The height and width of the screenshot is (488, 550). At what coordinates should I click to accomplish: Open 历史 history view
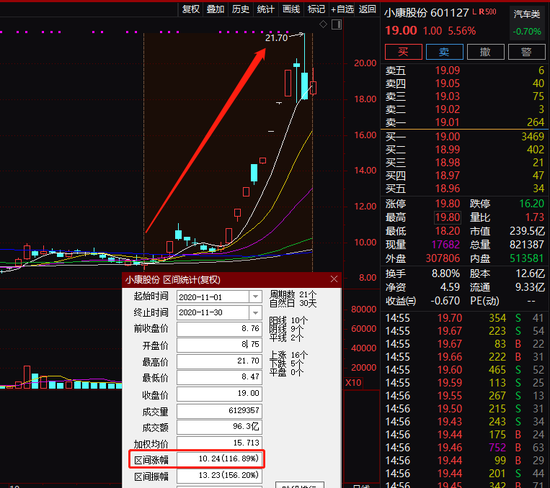[241, 9]
